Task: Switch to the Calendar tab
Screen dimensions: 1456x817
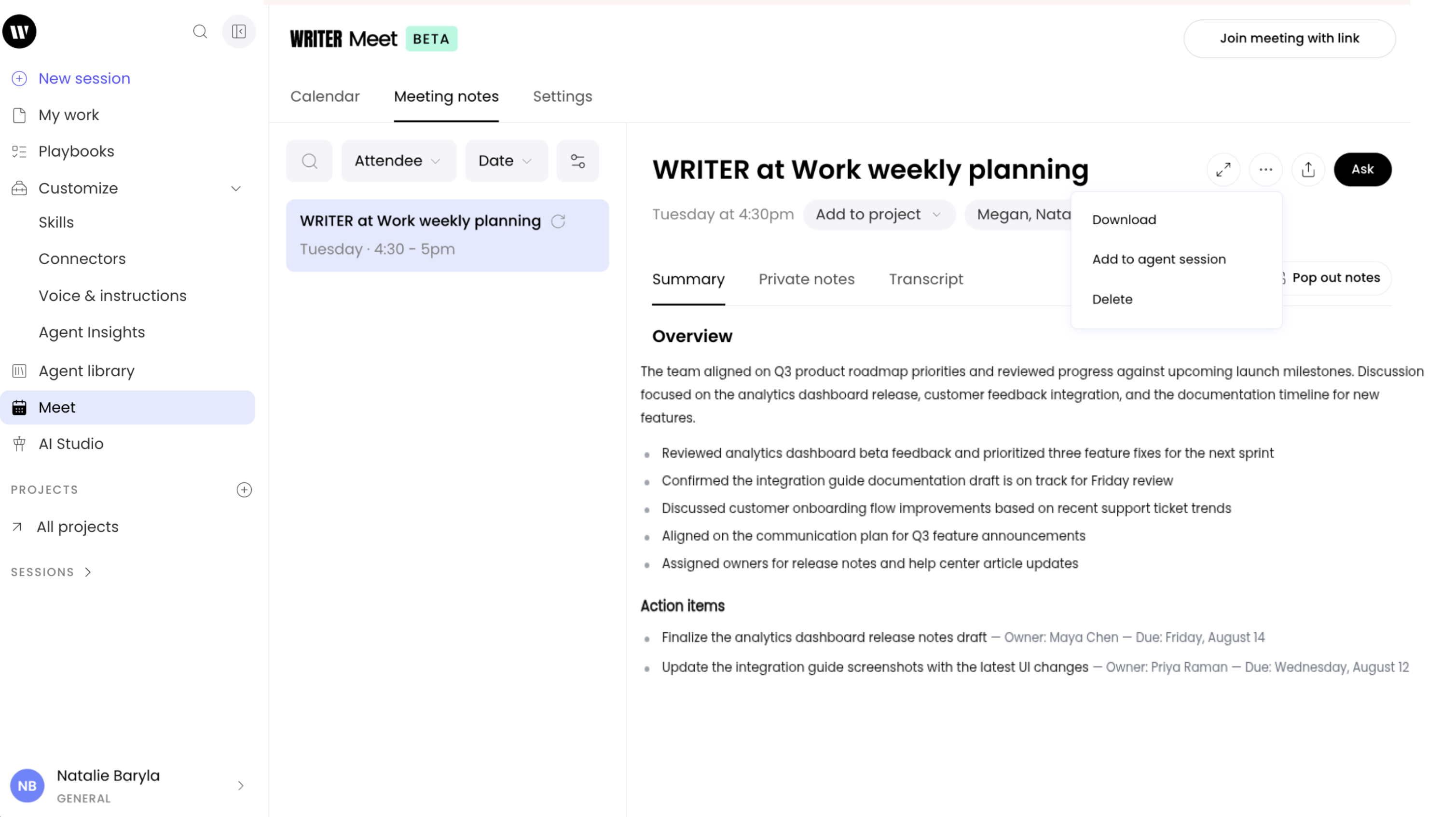Action: 325,96
